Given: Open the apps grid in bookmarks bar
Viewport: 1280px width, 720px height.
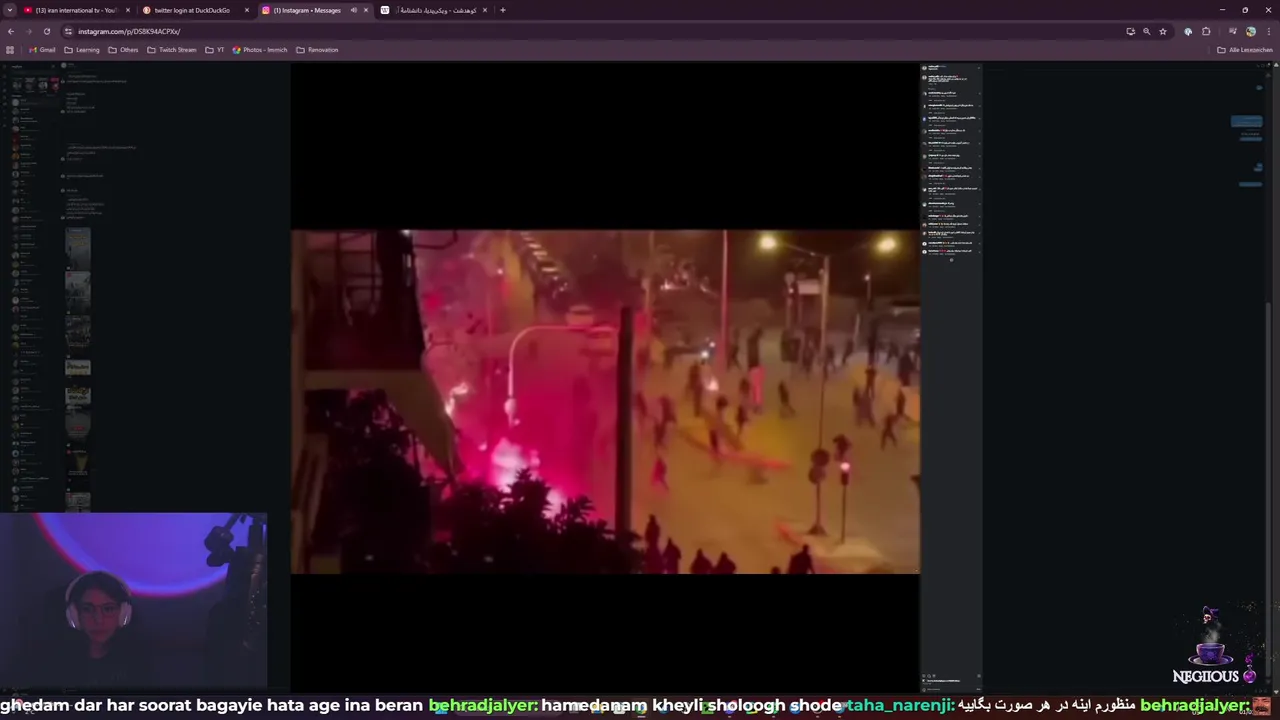Looking at the screenshot, I should 10,50.
